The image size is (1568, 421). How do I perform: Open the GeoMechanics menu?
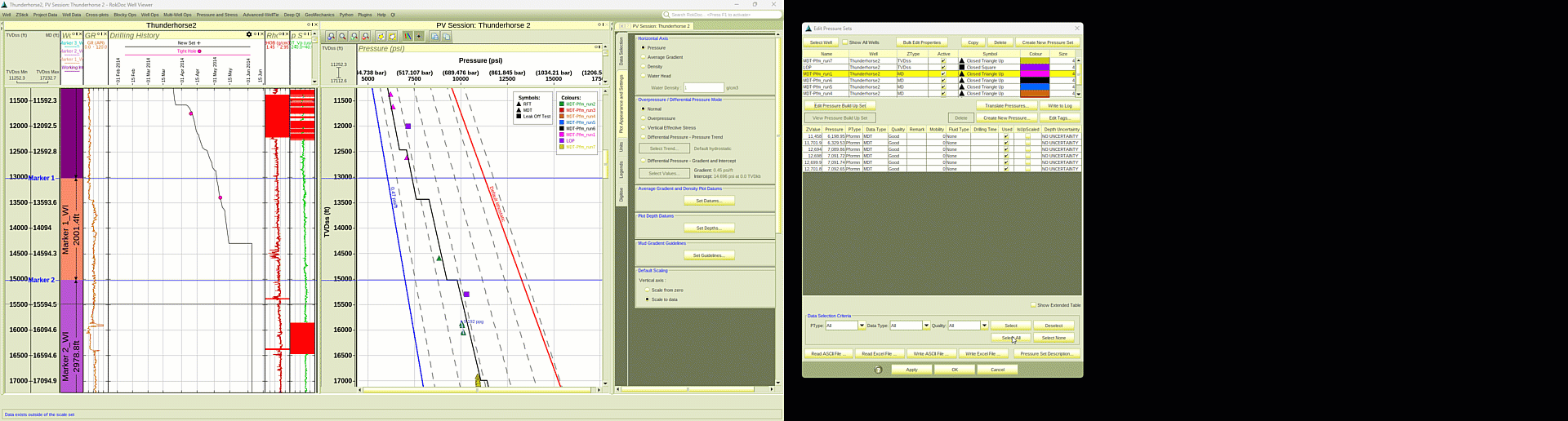pyautogui.click(x=319, y=15)
